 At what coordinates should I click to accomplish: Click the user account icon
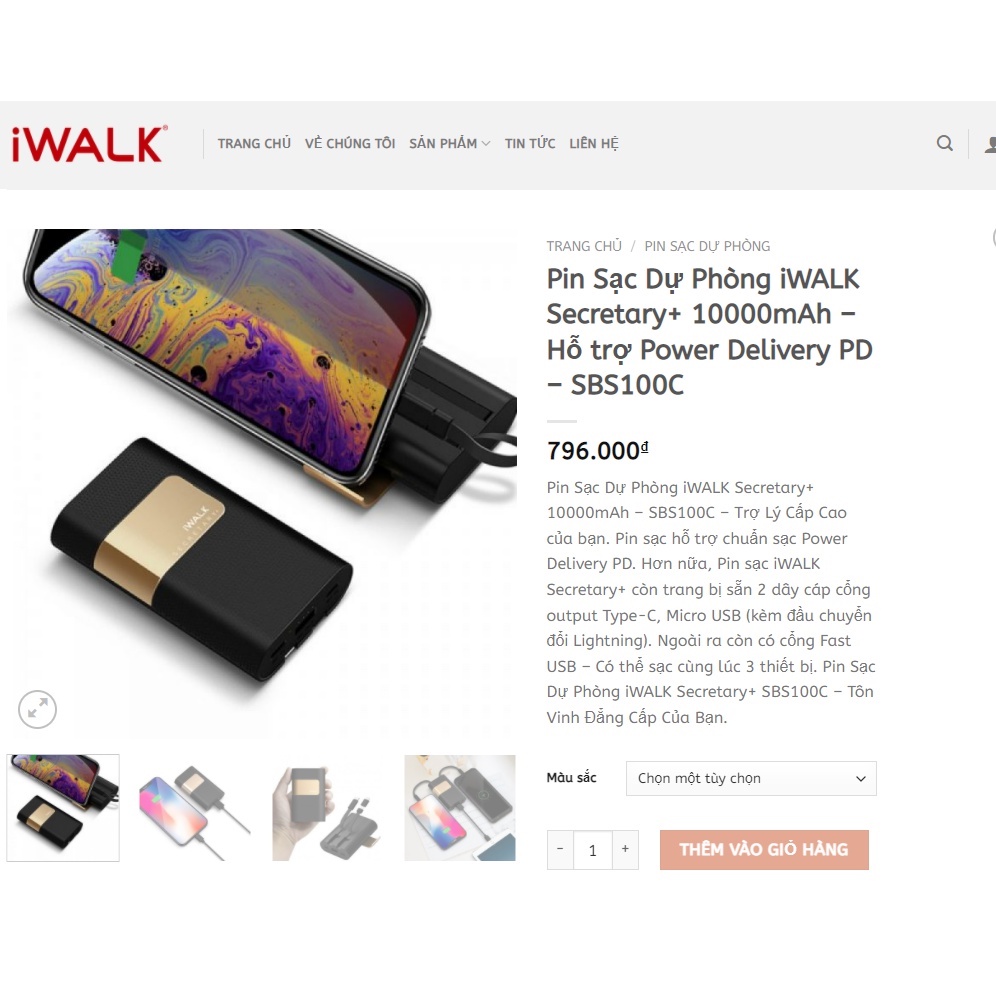coord(990,144)
